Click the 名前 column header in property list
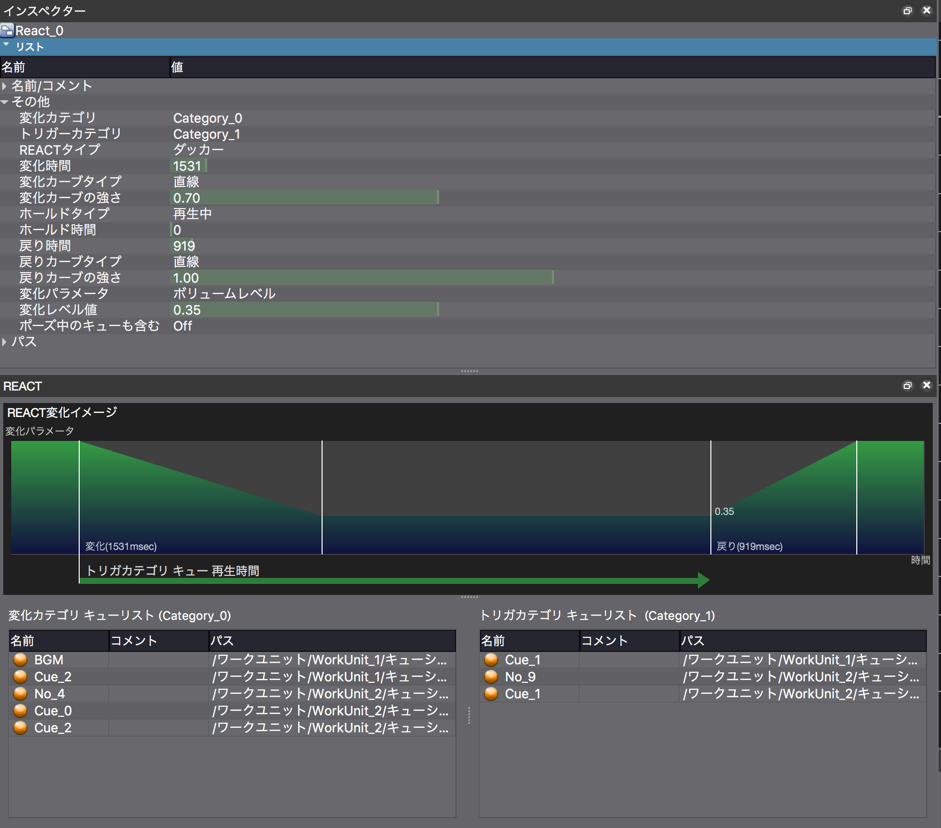941x828 pixels. pyautogui.click(x=14, y=67)
